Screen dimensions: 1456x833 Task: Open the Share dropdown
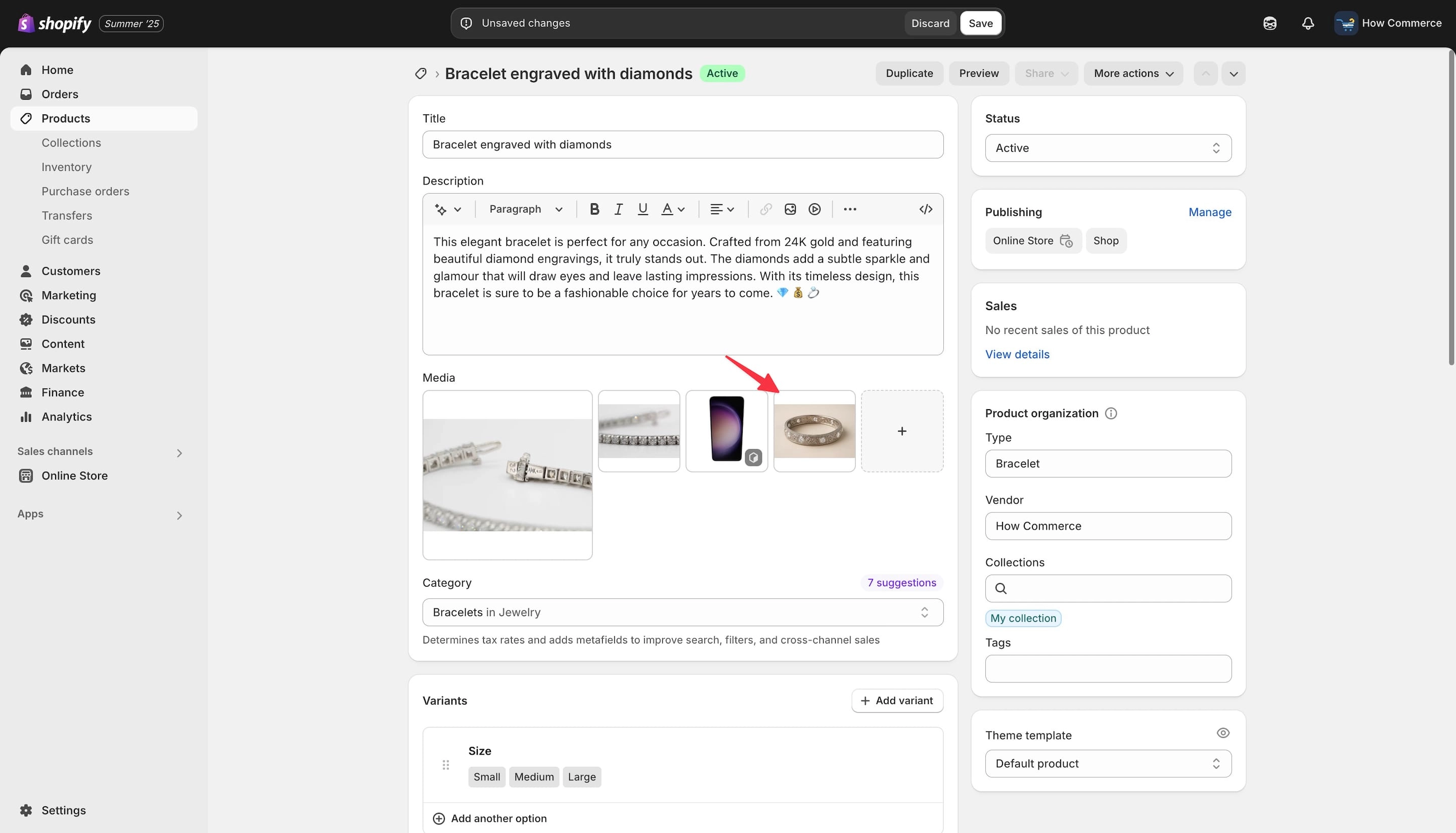click(x=1046, y=74)
